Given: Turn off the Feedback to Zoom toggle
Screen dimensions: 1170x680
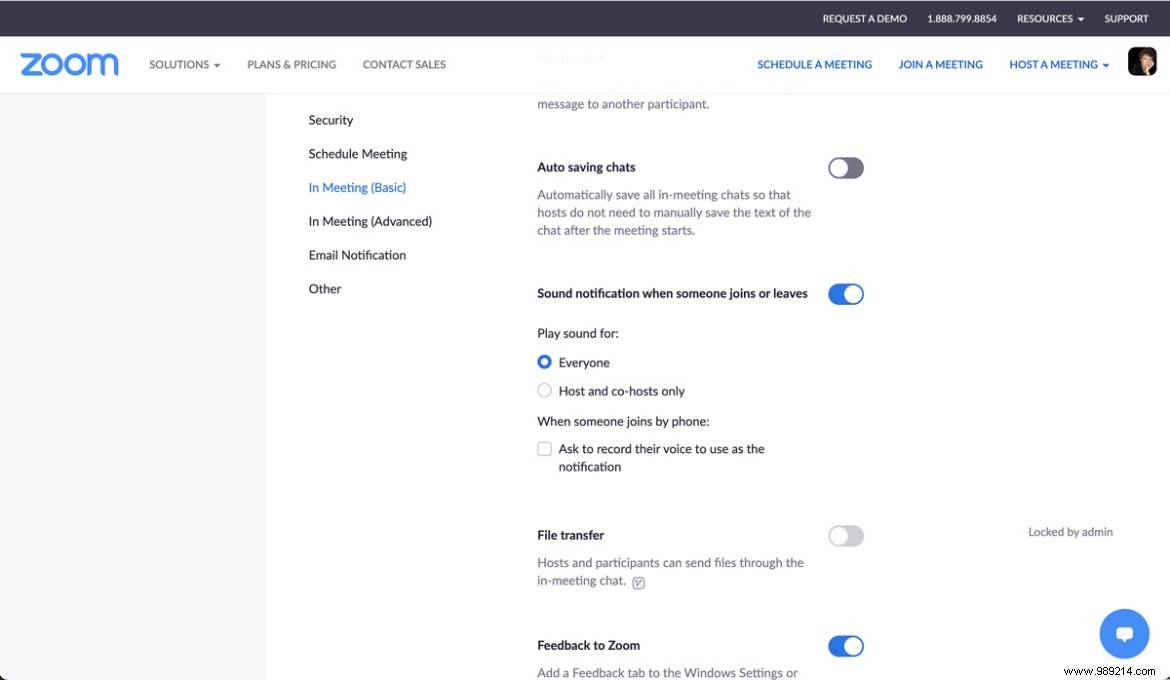Looking at the screenshot, I should point(845,646).
